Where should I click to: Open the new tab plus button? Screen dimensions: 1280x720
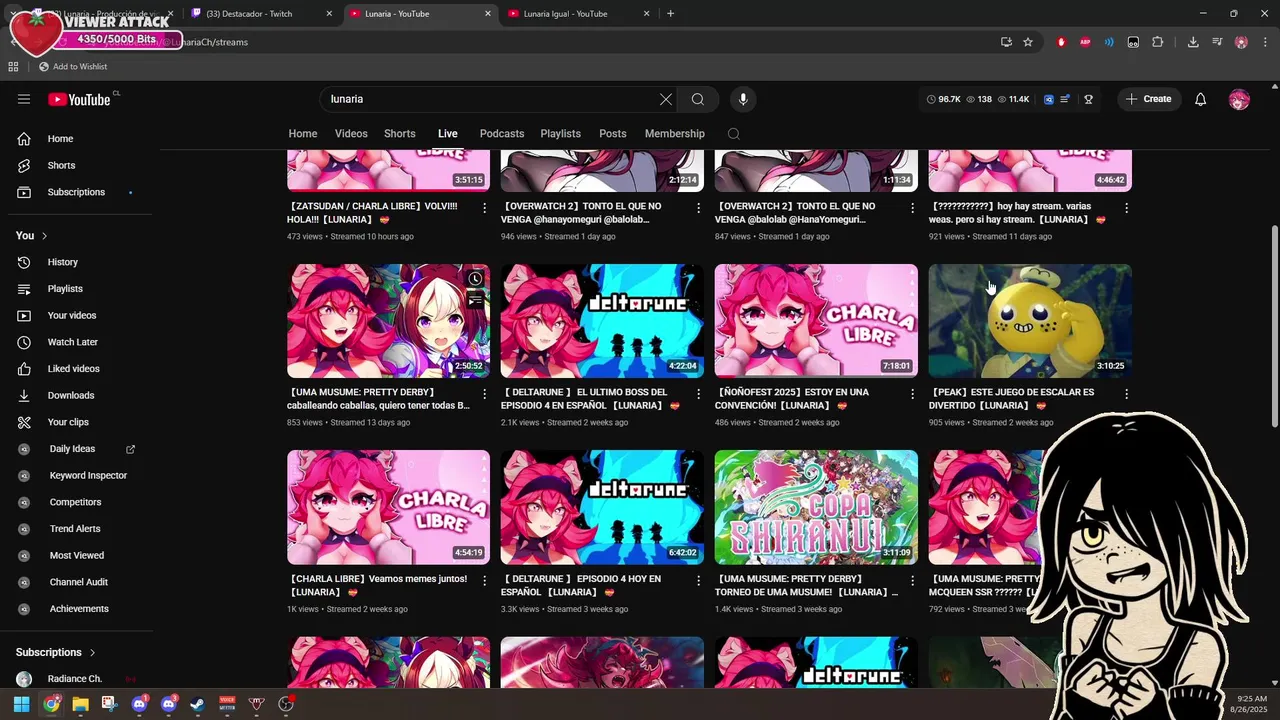pos(670,14)
